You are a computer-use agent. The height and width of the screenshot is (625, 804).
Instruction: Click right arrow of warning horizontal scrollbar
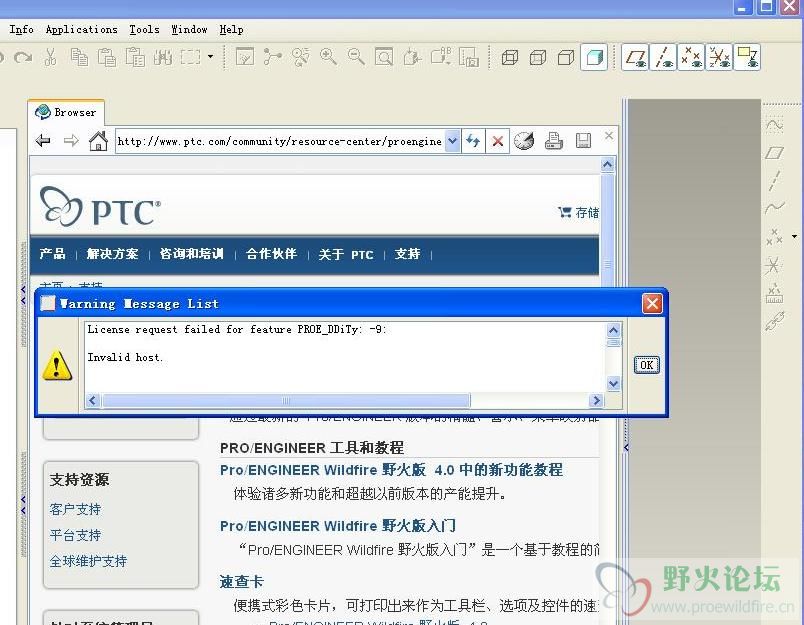(x=596, y=400)
